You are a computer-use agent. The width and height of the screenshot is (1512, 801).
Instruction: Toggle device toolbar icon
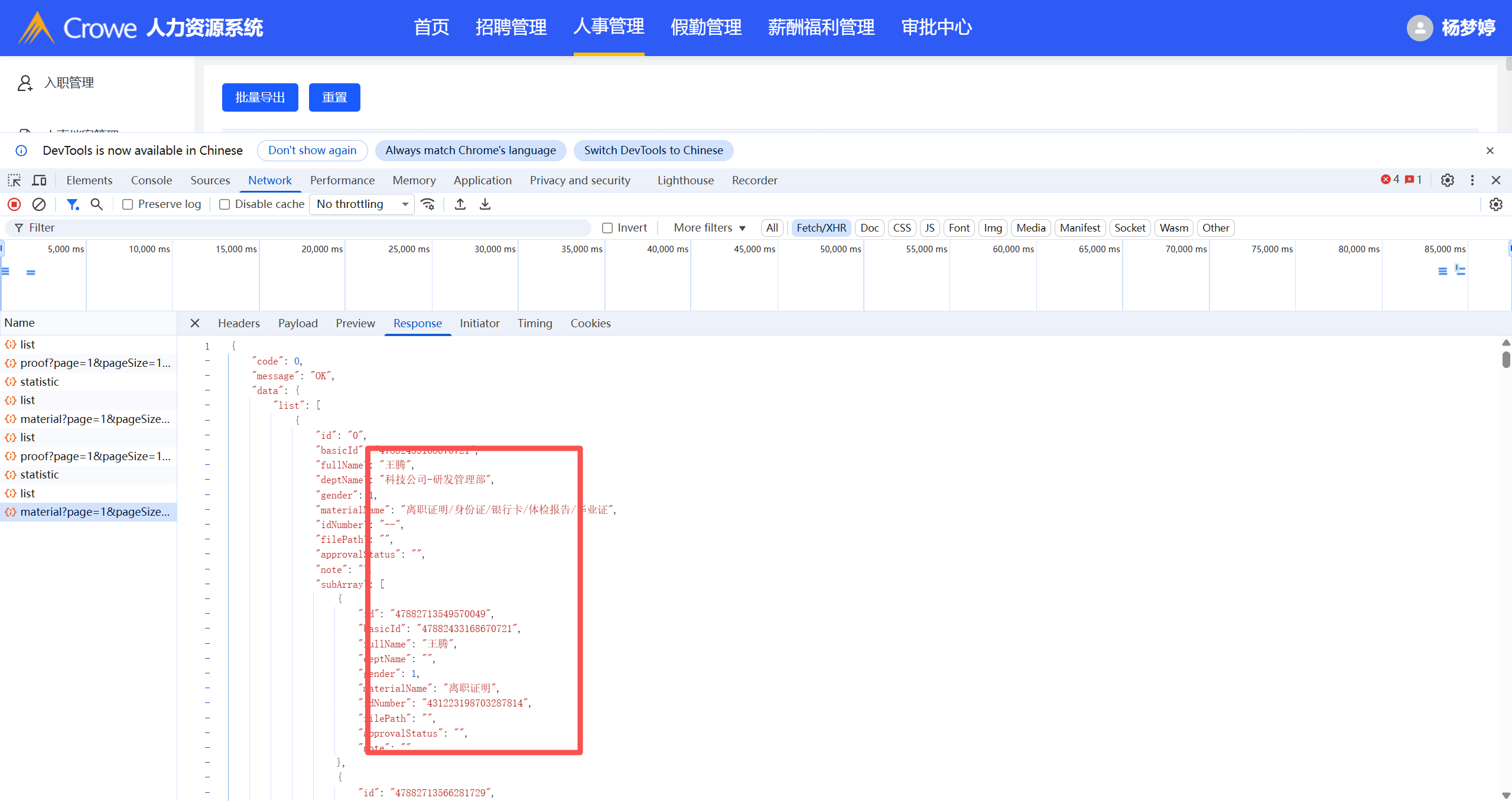(40, 180)
